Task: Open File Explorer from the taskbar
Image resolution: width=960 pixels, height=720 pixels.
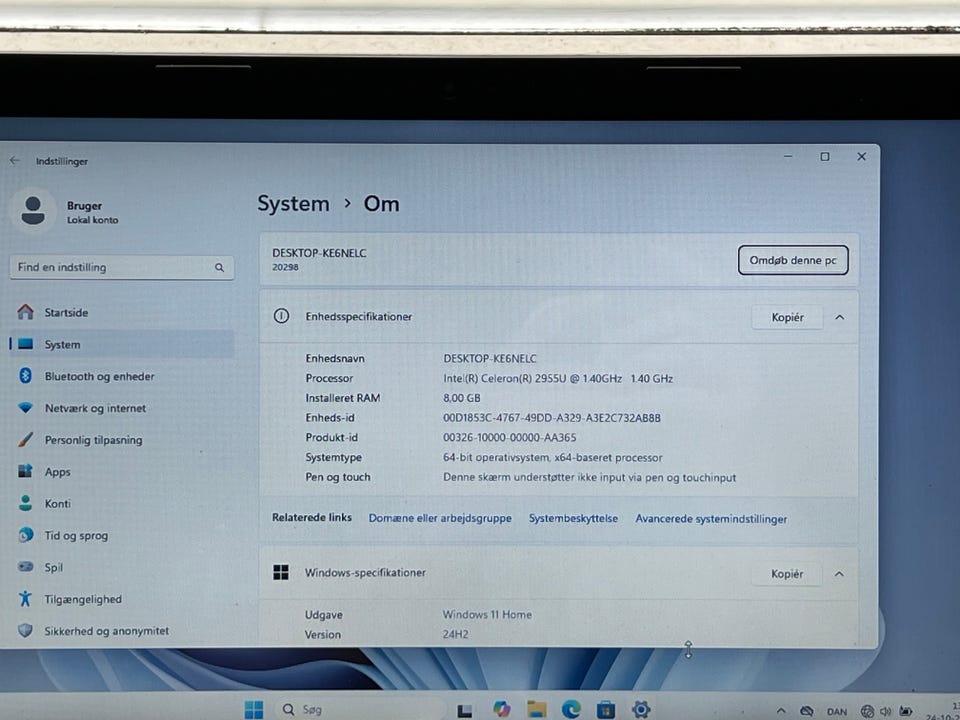Action: click(536, 710)
